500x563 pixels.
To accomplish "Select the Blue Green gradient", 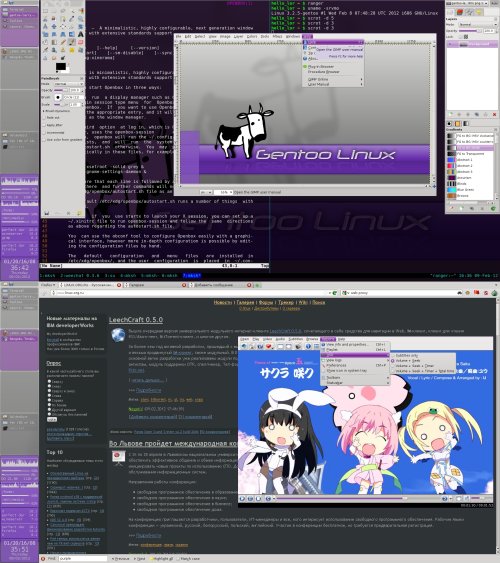I will [x=470, y=190].
